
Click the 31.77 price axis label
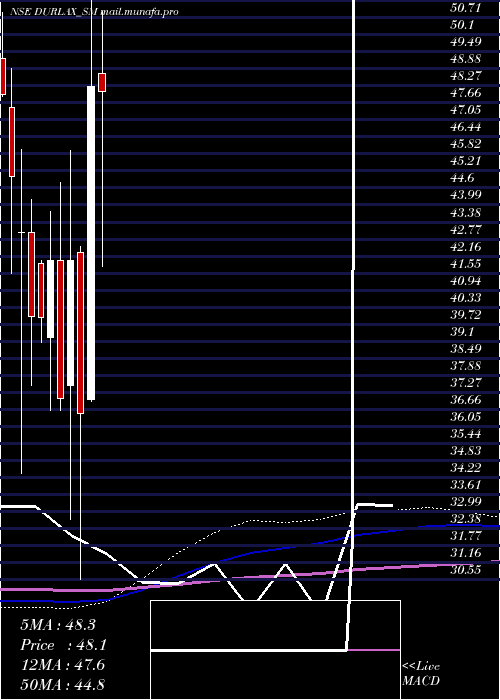[x=465, y=536]
